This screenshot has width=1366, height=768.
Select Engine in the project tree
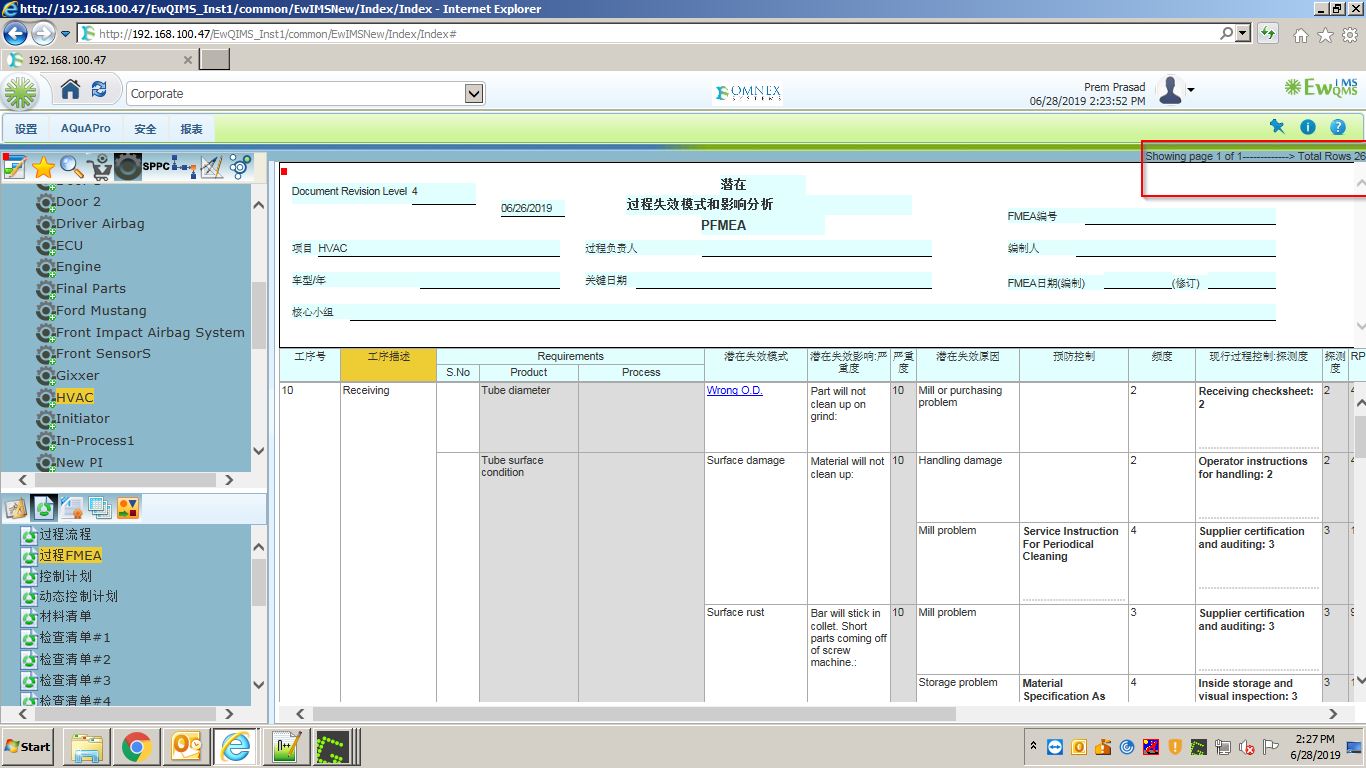pos(78,267)
